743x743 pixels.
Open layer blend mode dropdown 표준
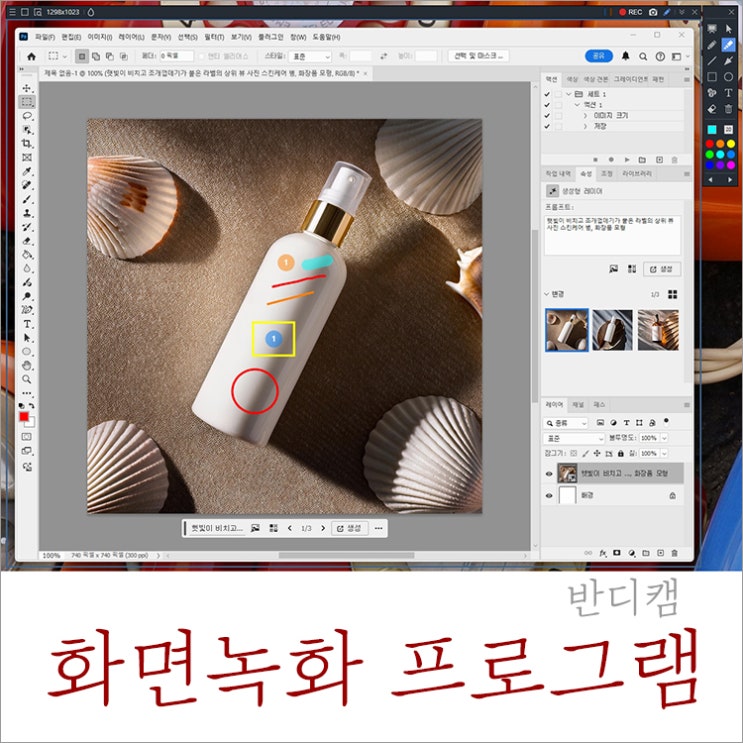574,438
